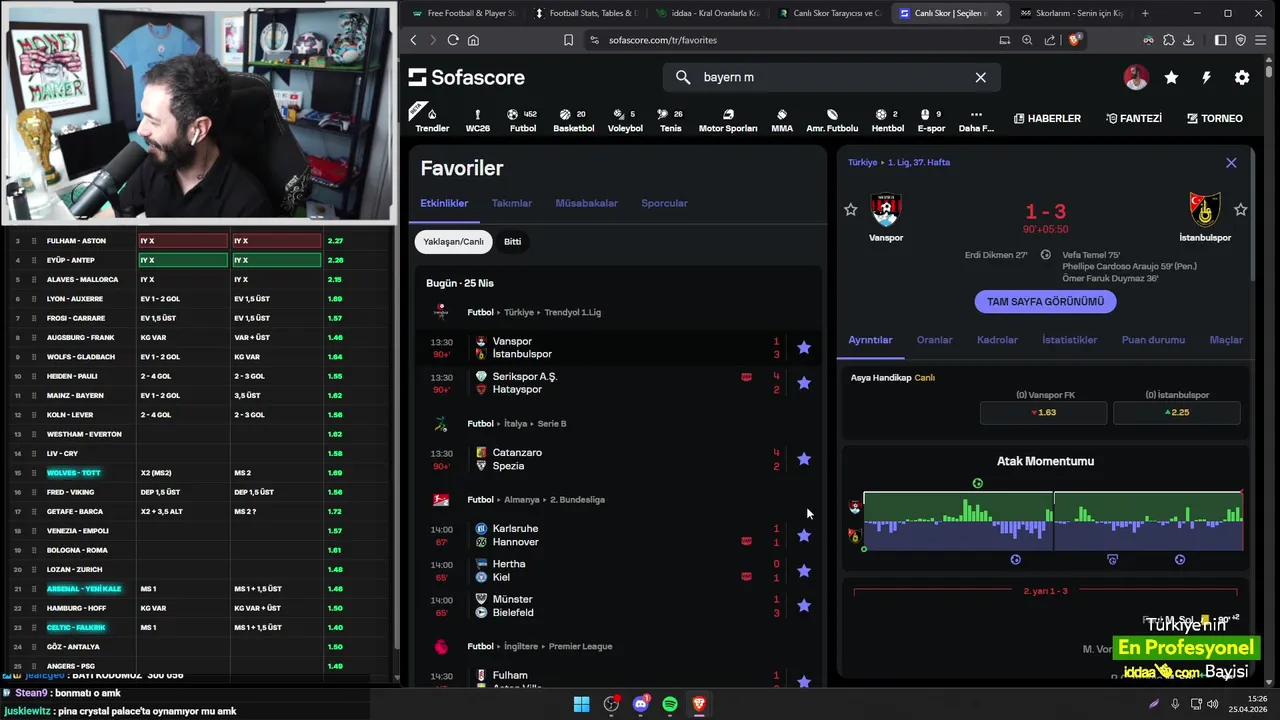Select the Tenis sport icon

pos(670,120)
